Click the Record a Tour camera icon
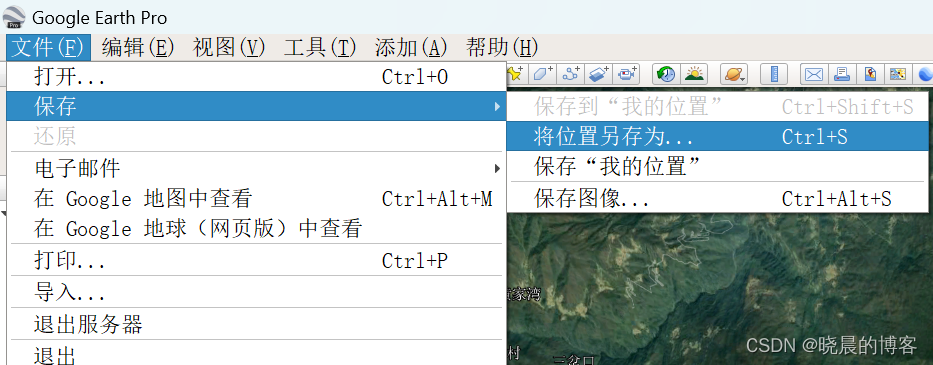The image size is (933, 365). [x=626, y=74]
